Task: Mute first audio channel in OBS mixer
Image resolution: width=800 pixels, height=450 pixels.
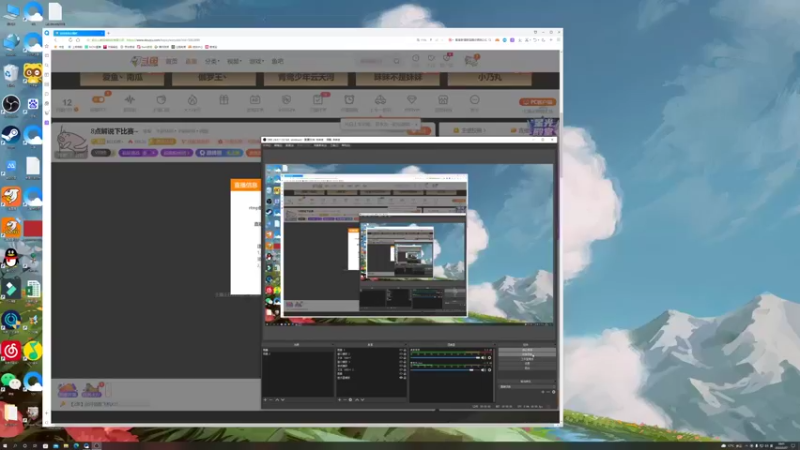Action: click(x=483, y=358)
